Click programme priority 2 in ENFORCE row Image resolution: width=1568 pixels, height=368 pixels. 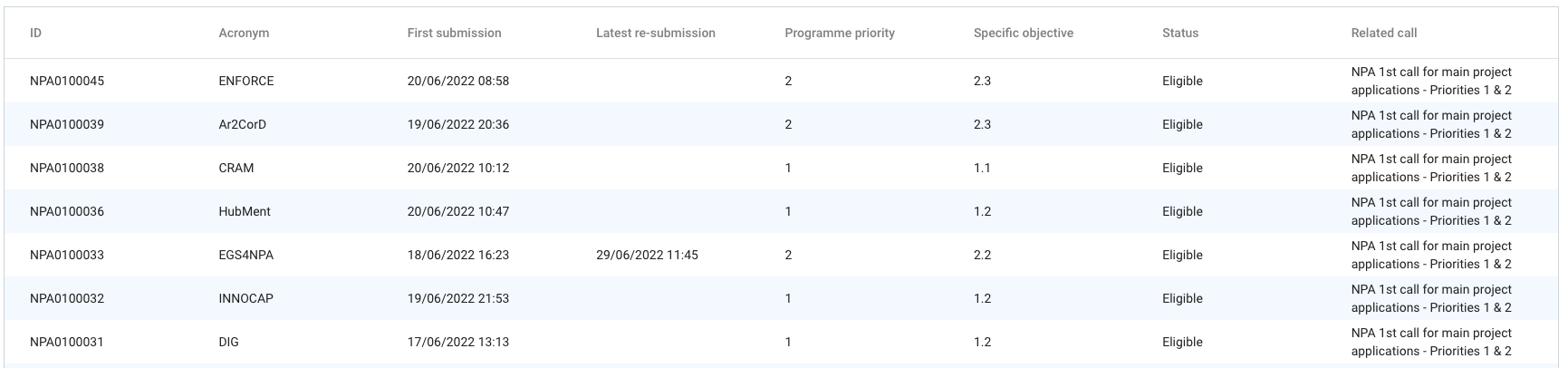coord(788,81)
